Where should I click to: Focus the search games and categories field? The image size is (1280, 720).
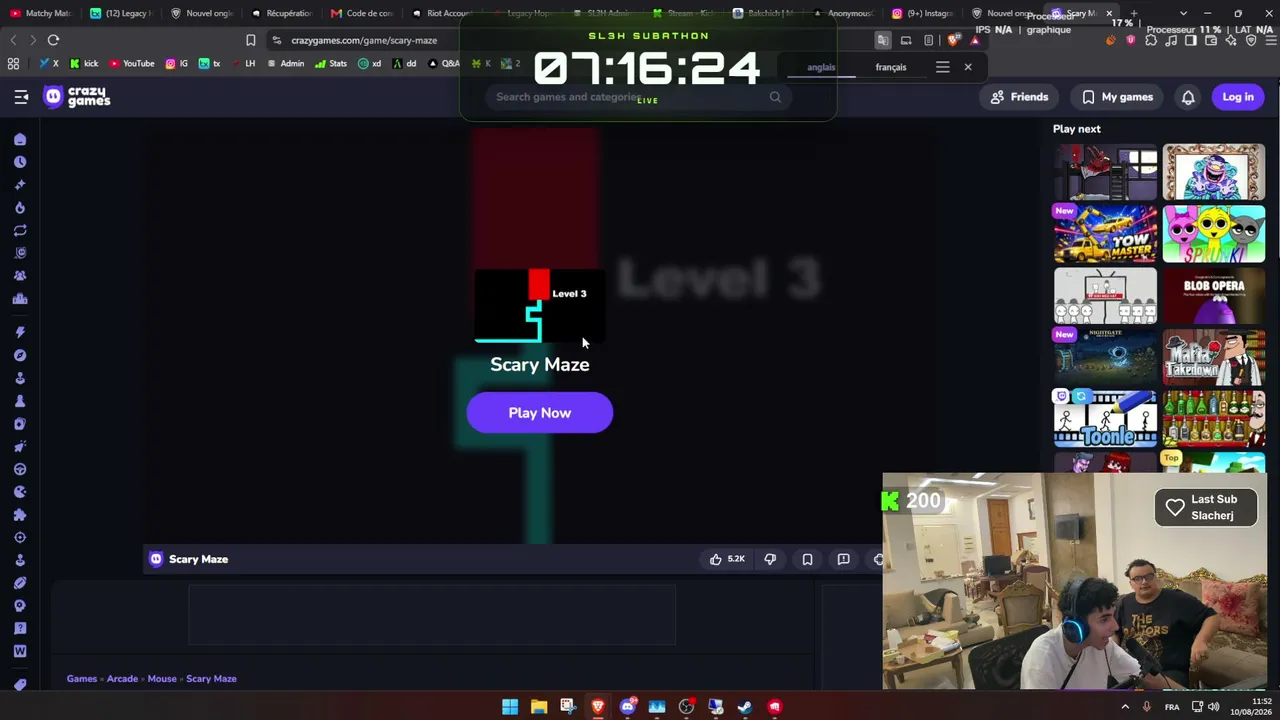[x=638, y=97]
